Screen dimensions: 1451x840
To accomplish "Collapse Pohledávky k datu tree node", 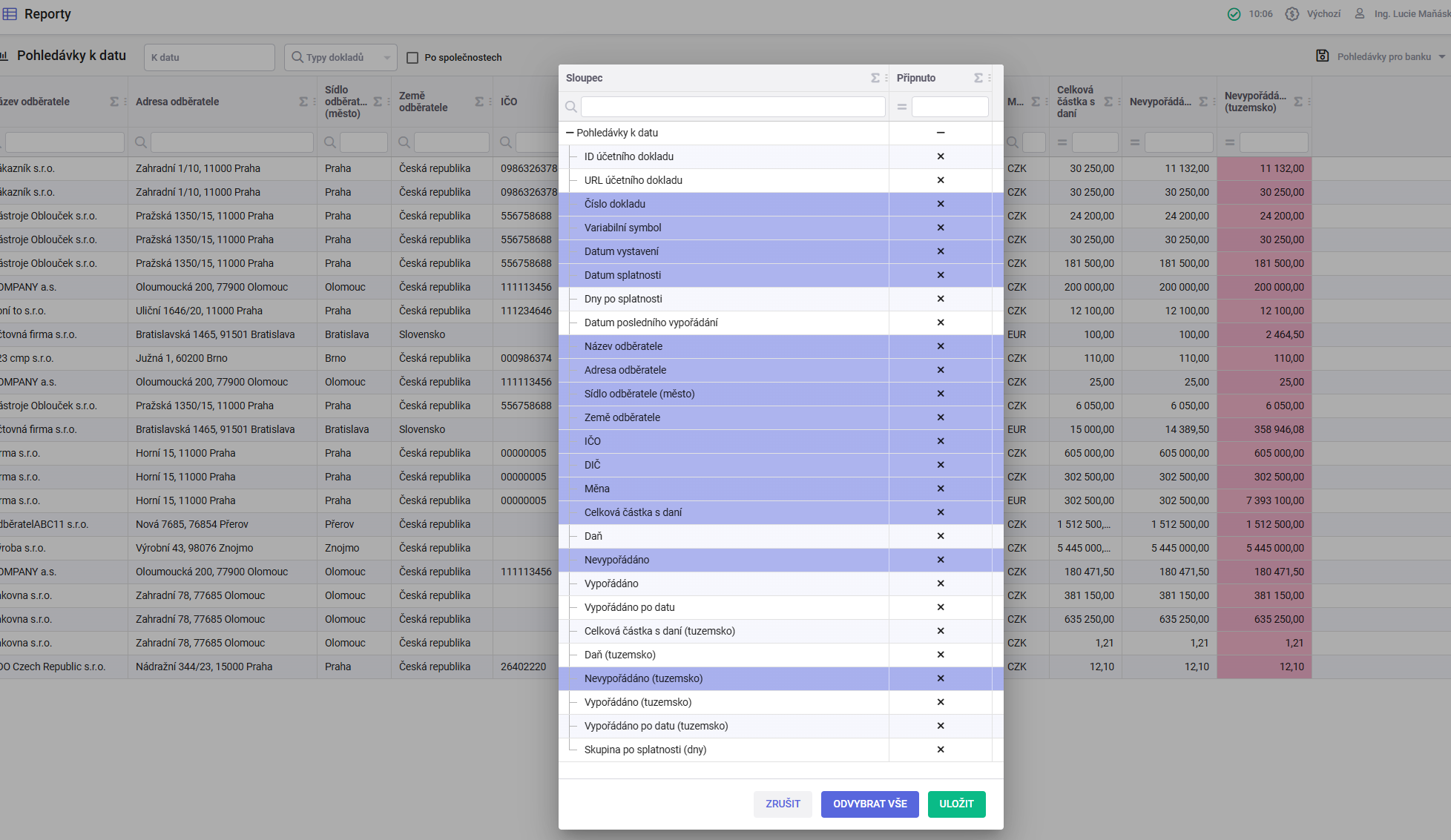I will (x=570, y=133).
